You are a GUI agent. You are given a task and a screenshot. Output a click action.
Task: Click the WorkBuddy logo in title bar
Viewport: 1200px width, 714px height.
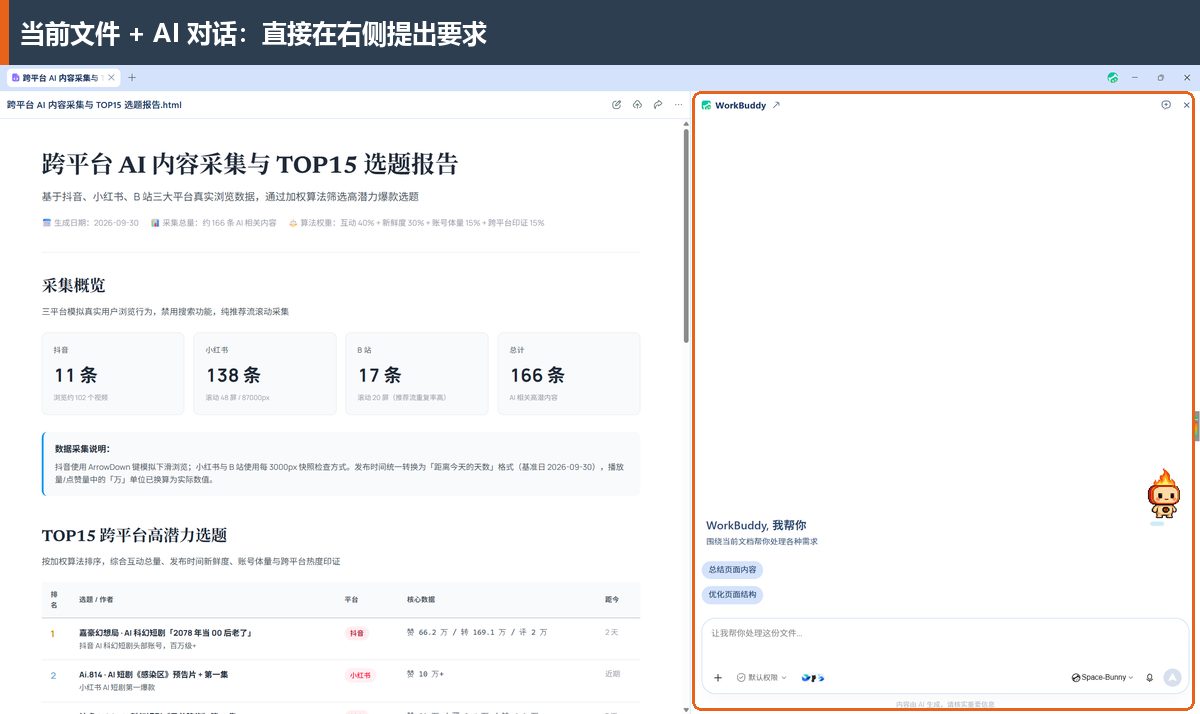click(x=1113, y=77)
